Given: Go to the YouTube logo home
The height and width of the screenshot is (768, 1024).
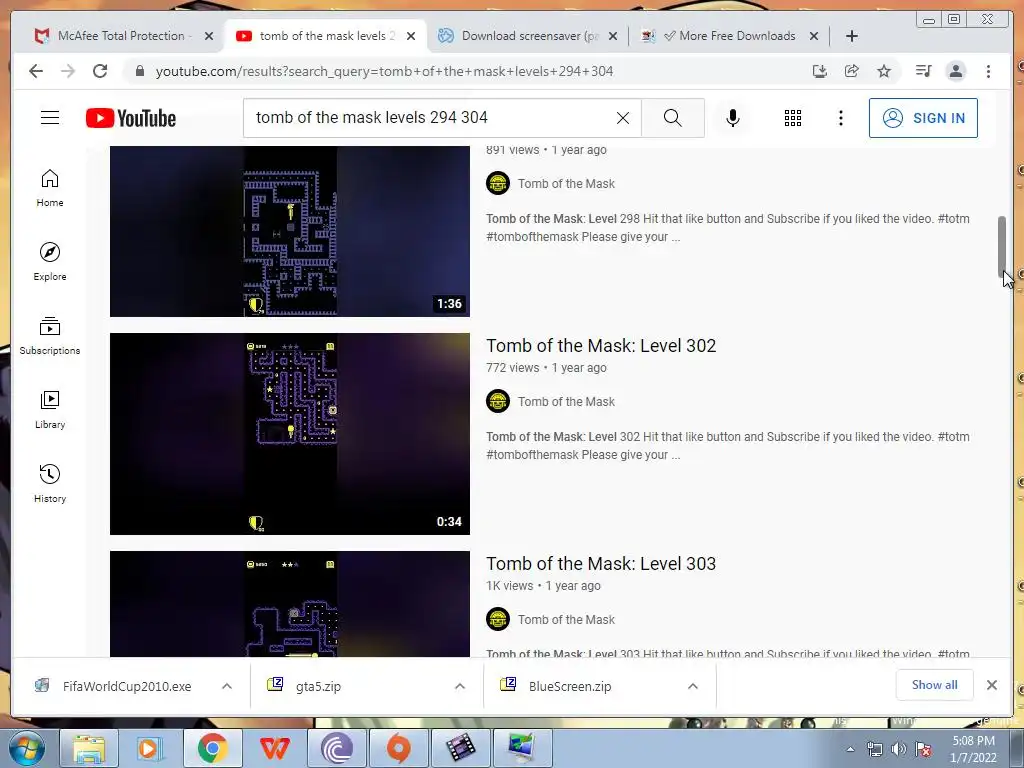Looking at the screenshot, I should click(131, 118).
